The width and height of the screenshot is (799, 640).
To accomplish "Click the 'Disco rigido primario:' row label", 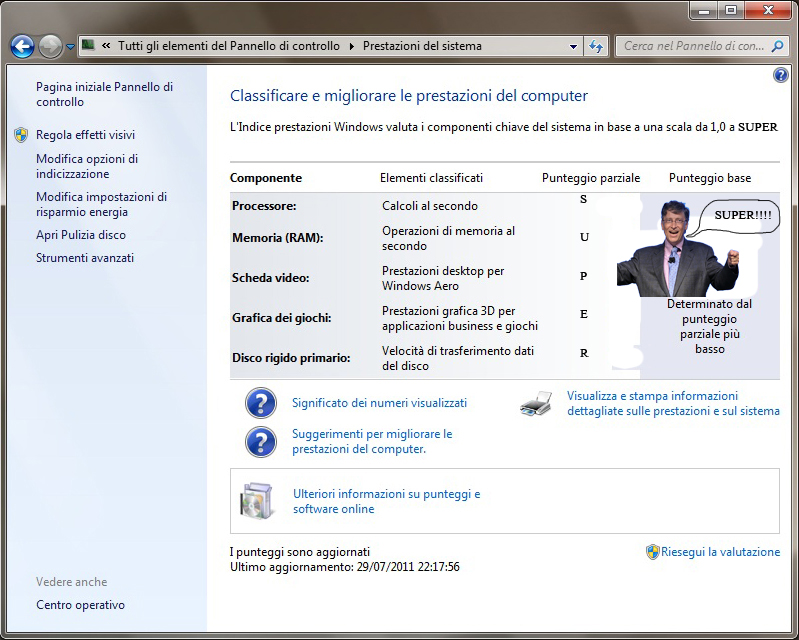I will 291,358.
